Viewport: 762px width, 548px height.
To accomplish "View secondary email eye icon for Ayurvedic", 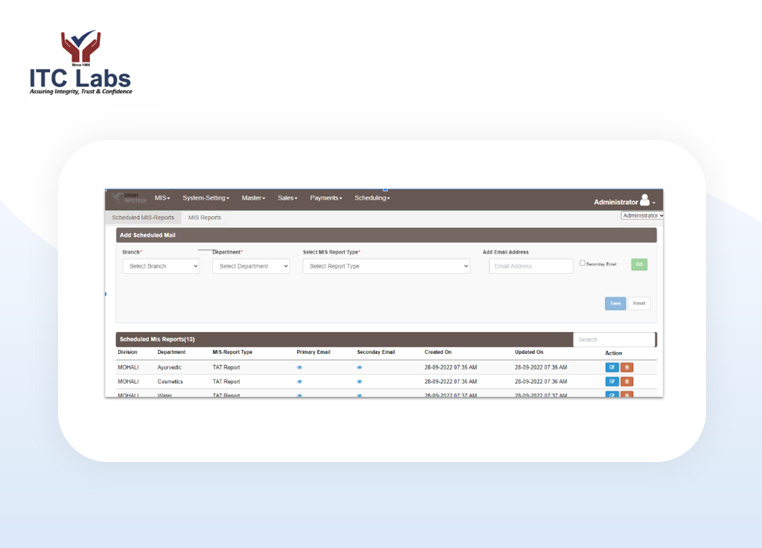I will coord(359,368).
